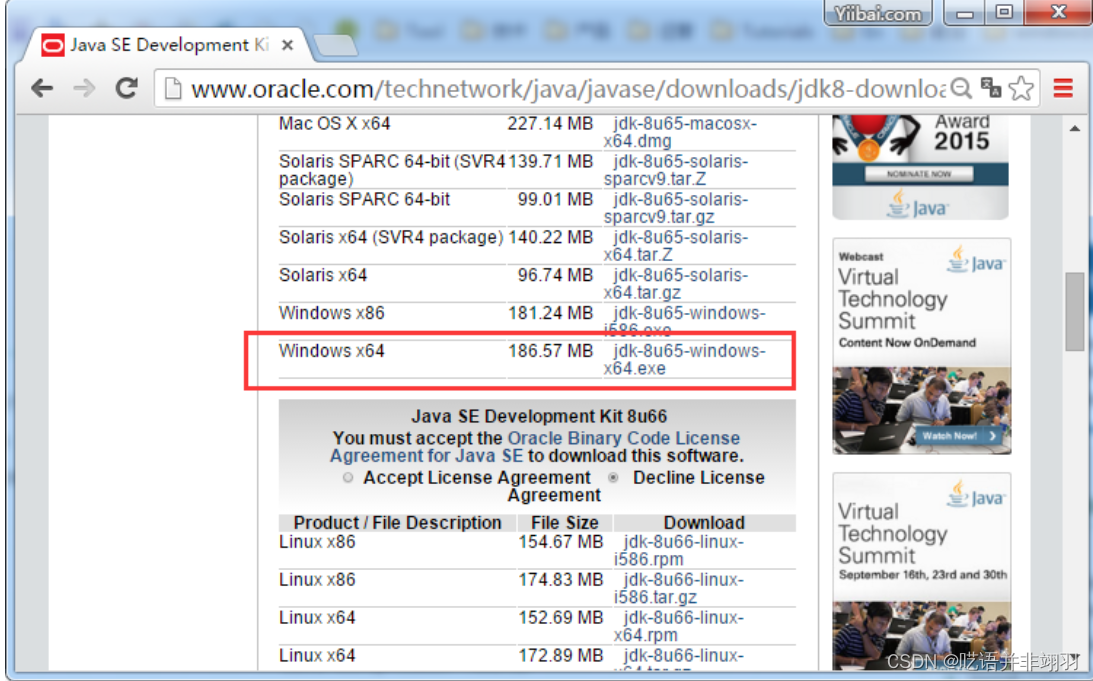Open the Virtual Technology Summit webcast photo
The image size is (1093, 681).
922,410
